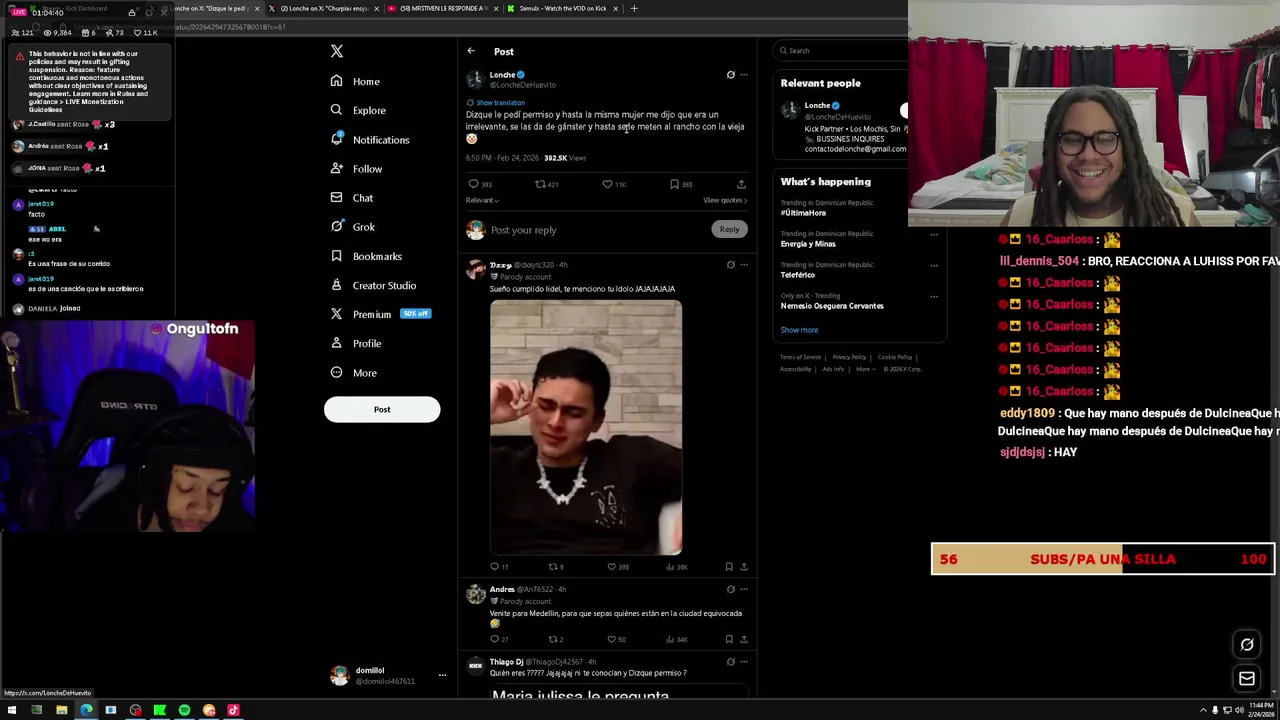1280x720 pixels.
Task: Click the pink TikTok taskbar icon
Action: point(233,710)
